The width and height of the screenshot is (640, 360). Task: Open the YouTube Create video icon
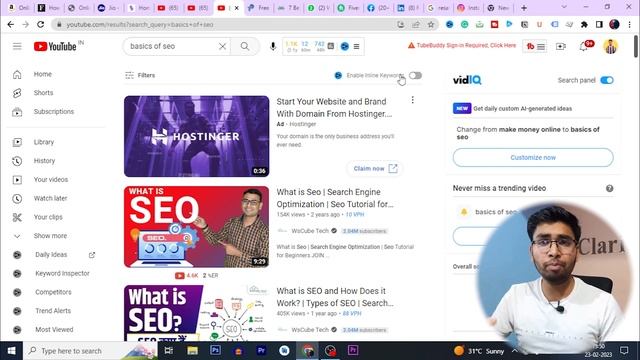click(561, 47)
